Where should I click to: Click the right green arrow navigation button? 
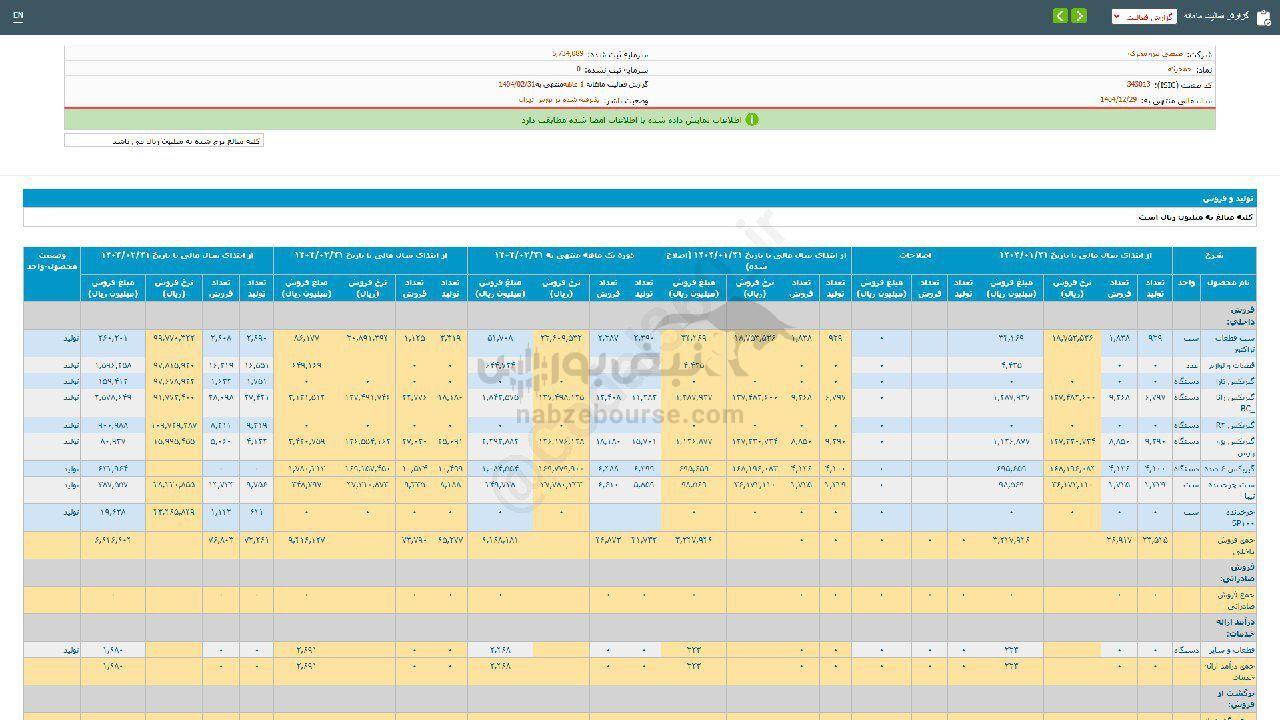click(x=1079, y=16)
